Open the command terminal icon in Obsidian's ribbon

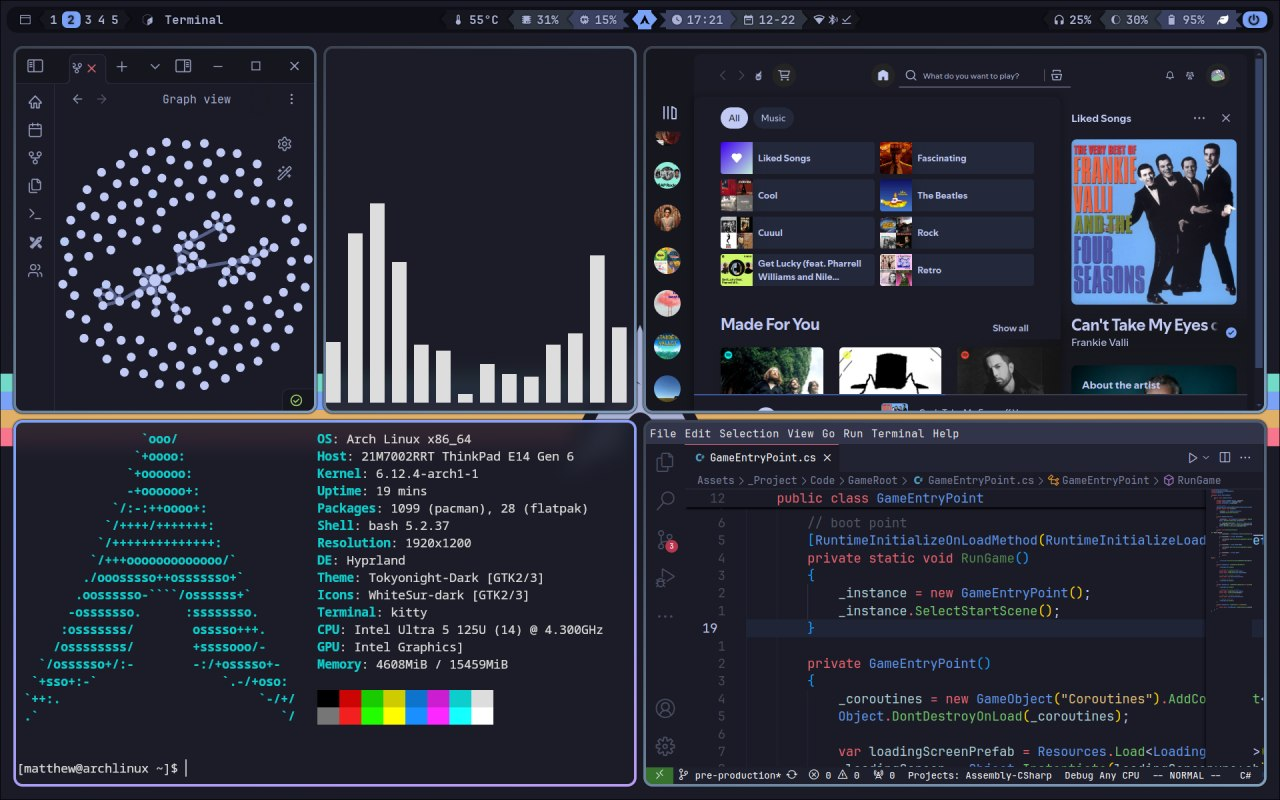(x=35, y=214)
